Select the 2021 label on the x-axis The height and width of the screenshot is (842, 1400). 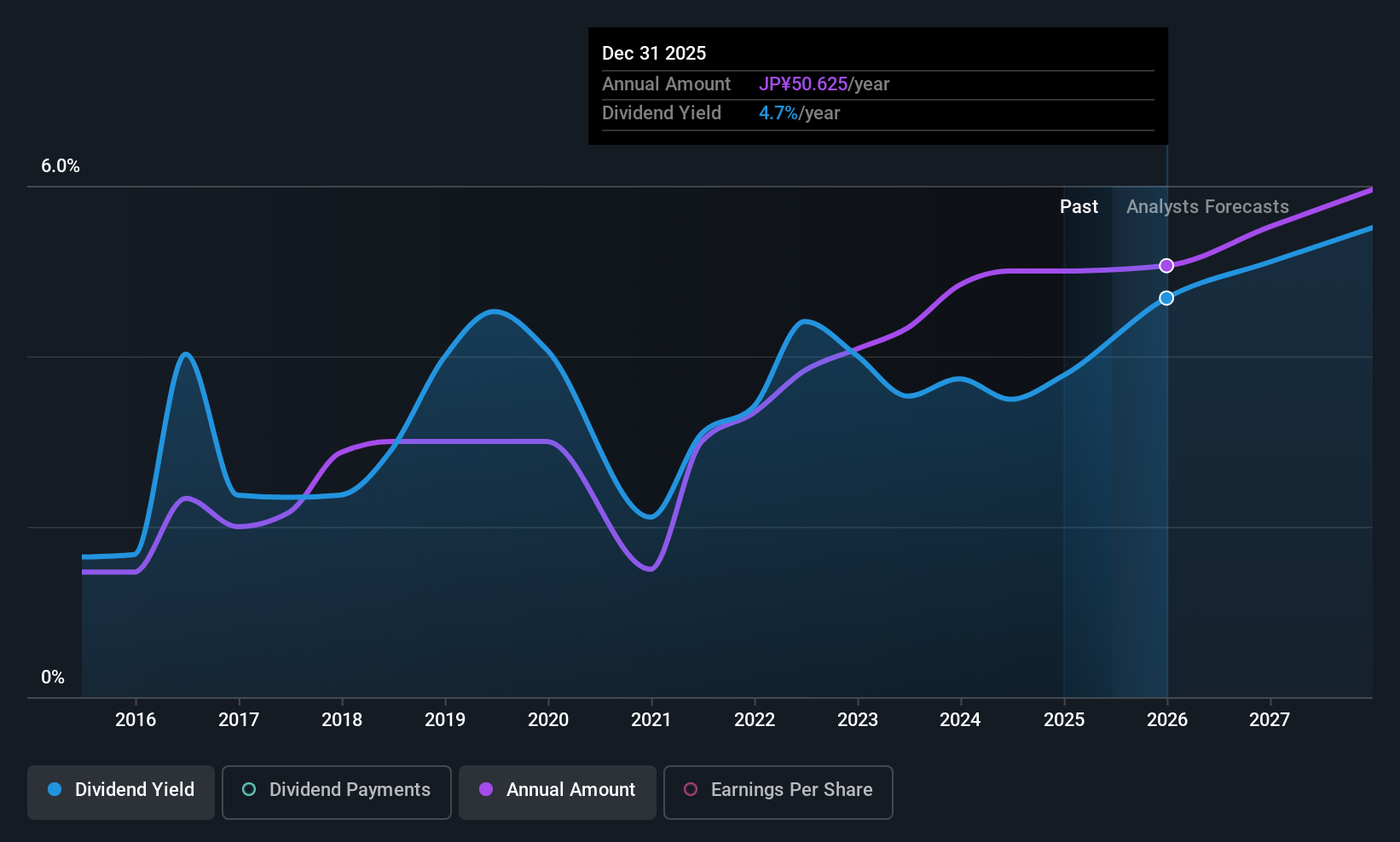(x=651, y=720)
